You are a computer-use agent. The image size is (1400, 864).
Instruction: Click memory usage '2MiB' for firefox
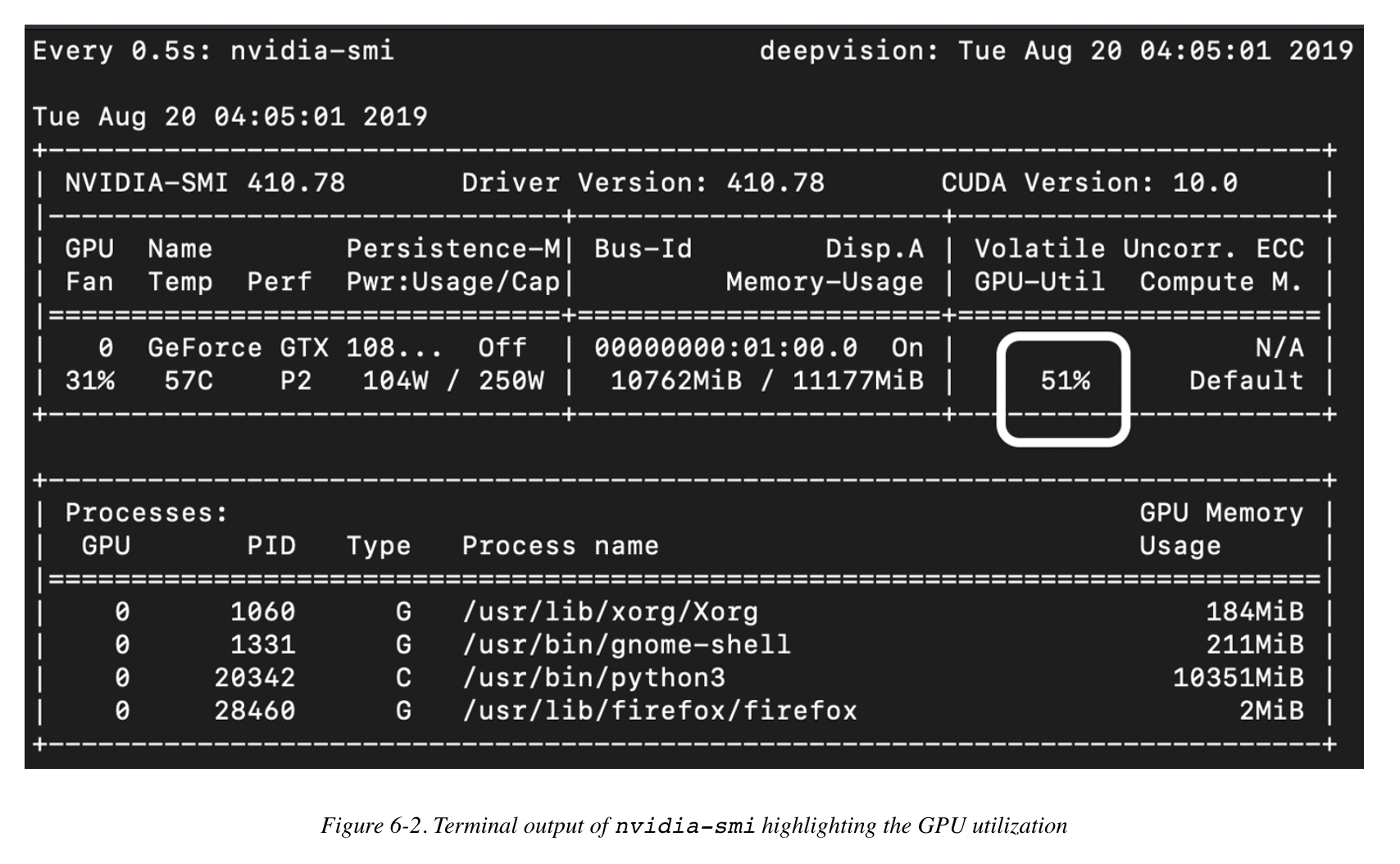pyautogui.click(x=1270, y=710)
